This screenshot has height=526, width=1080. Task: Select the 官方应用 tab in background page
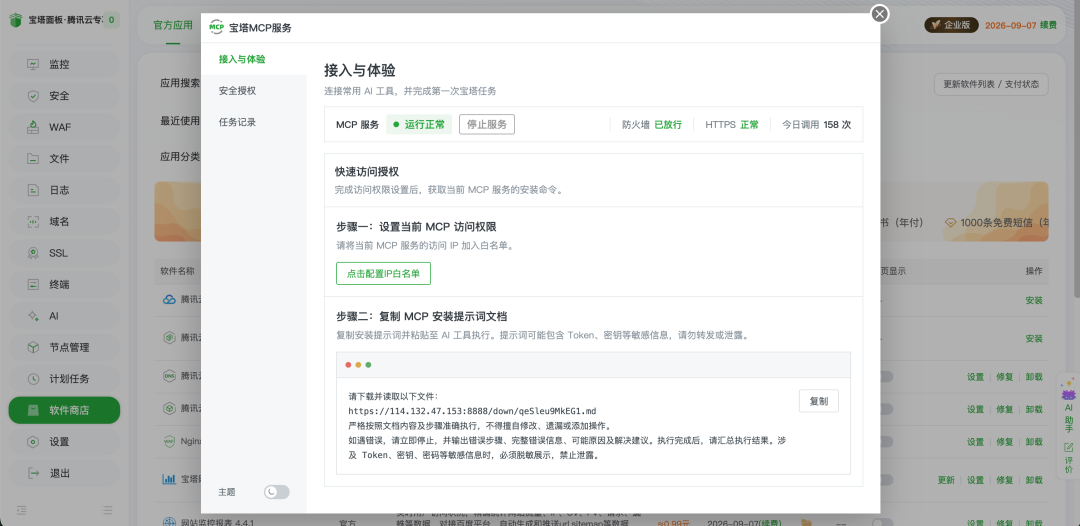click(x=173, y=25)
